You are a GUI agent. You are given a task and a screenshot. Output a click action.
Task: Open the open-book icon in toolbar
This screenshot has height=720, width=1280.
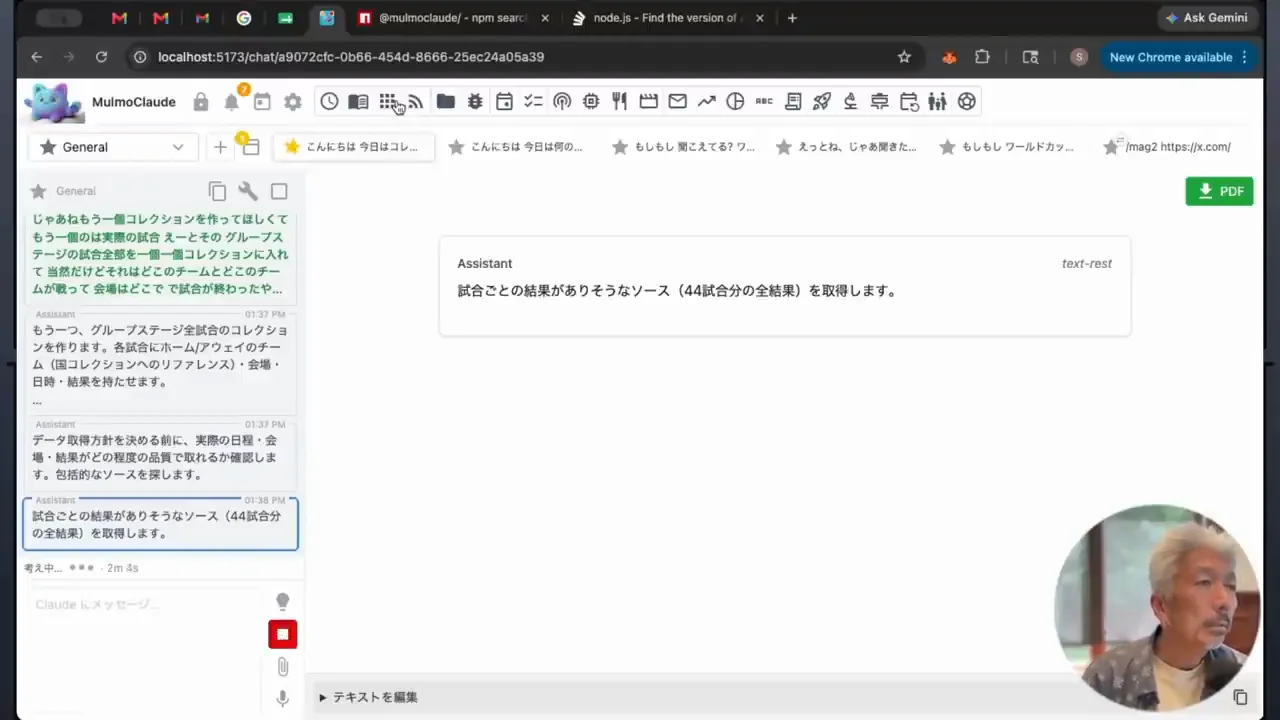[358, 101]
